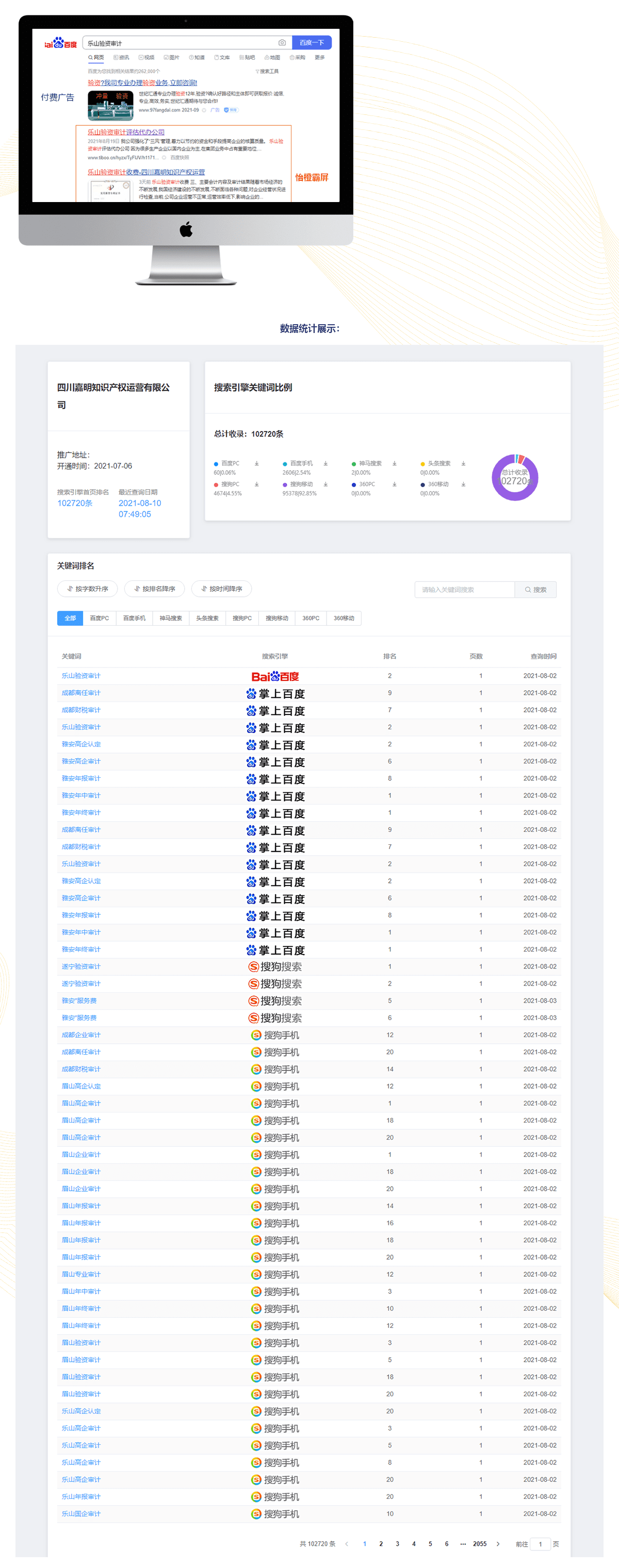Click the download icon next to 神马搜索 legend

[394, 464]
